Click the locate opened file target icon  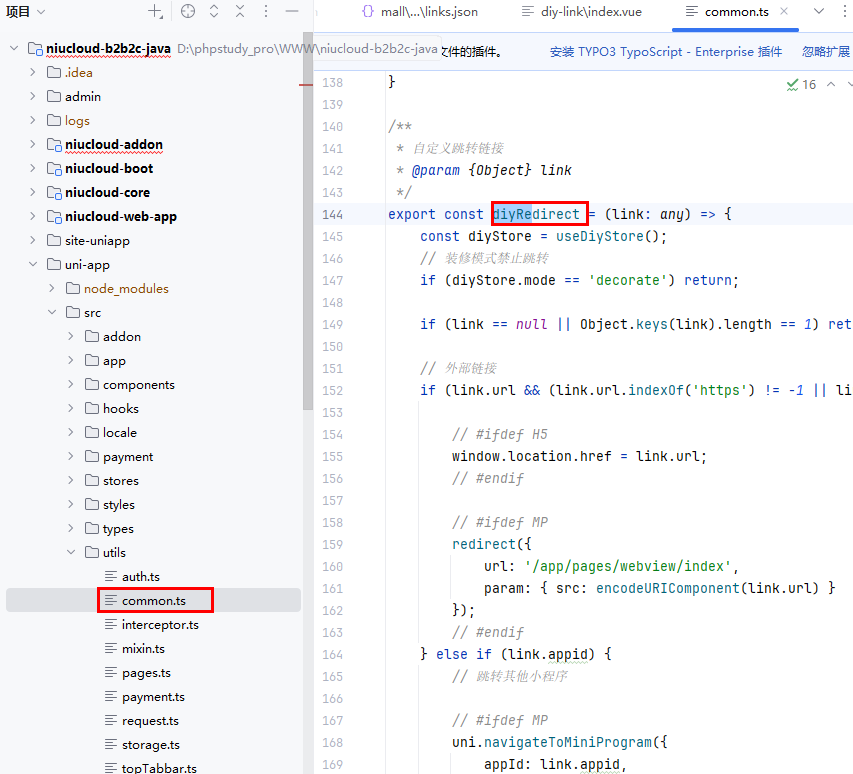(188, 12)
